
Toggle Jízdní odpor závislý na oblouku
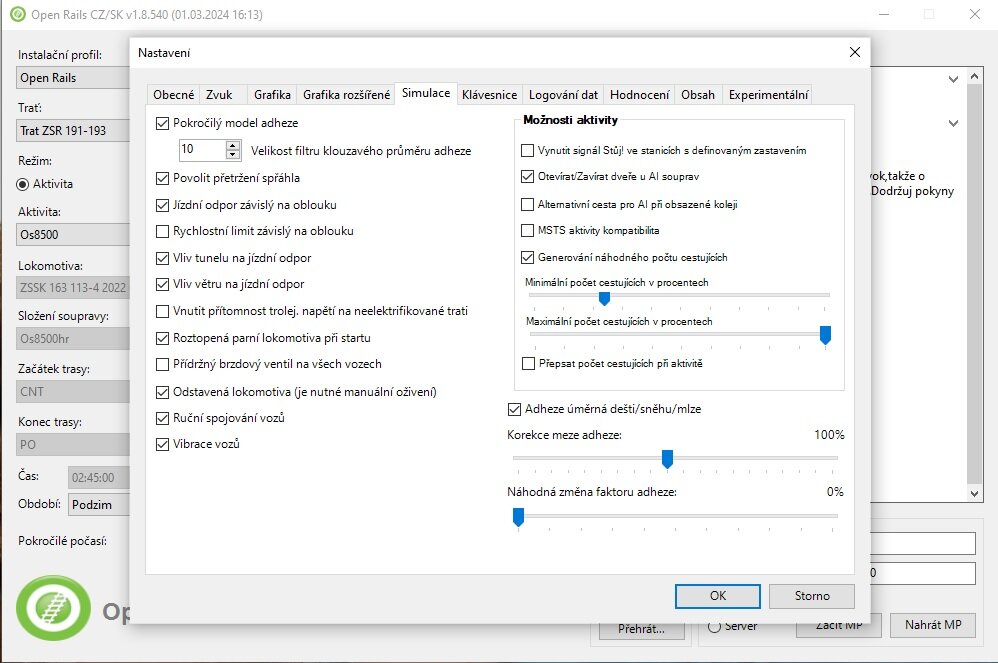[162, 205]
